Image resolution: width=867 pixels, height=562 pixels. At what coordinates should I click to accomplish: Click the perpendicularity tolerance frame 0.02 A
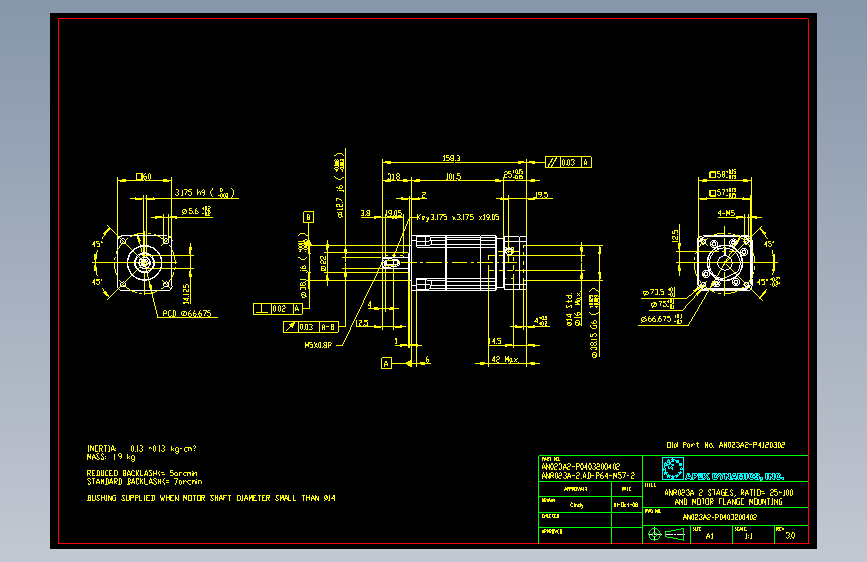(278, 309)
